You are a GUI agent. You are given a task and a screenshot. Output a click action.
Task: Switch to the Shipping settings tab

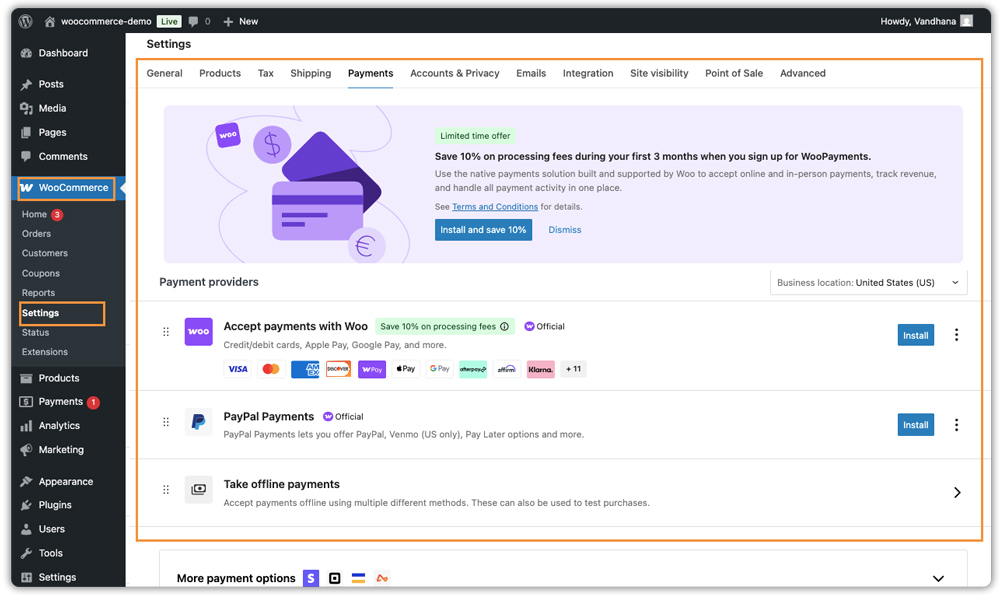pos(310,73)
